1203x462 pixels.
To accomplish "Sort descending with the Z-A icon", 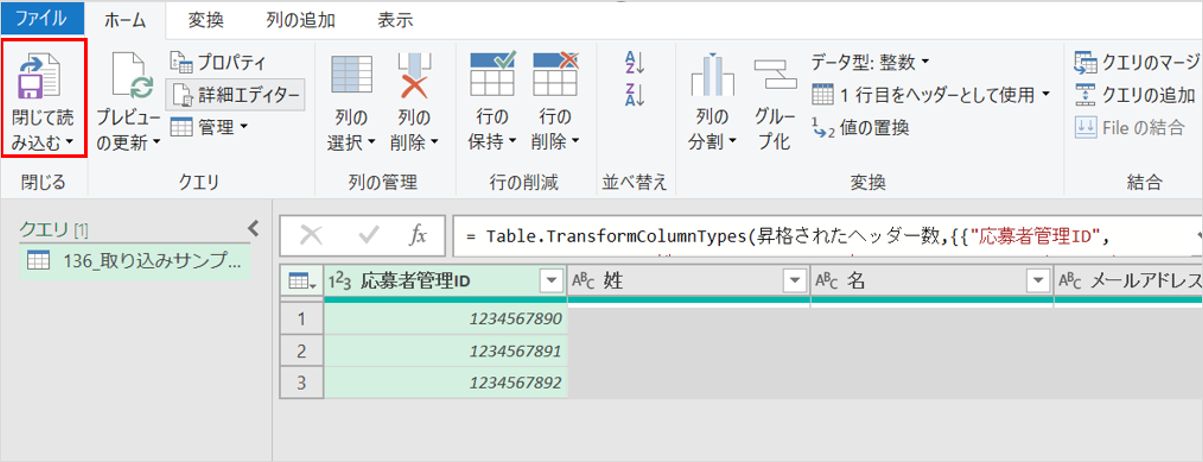I will pos(634,95).
